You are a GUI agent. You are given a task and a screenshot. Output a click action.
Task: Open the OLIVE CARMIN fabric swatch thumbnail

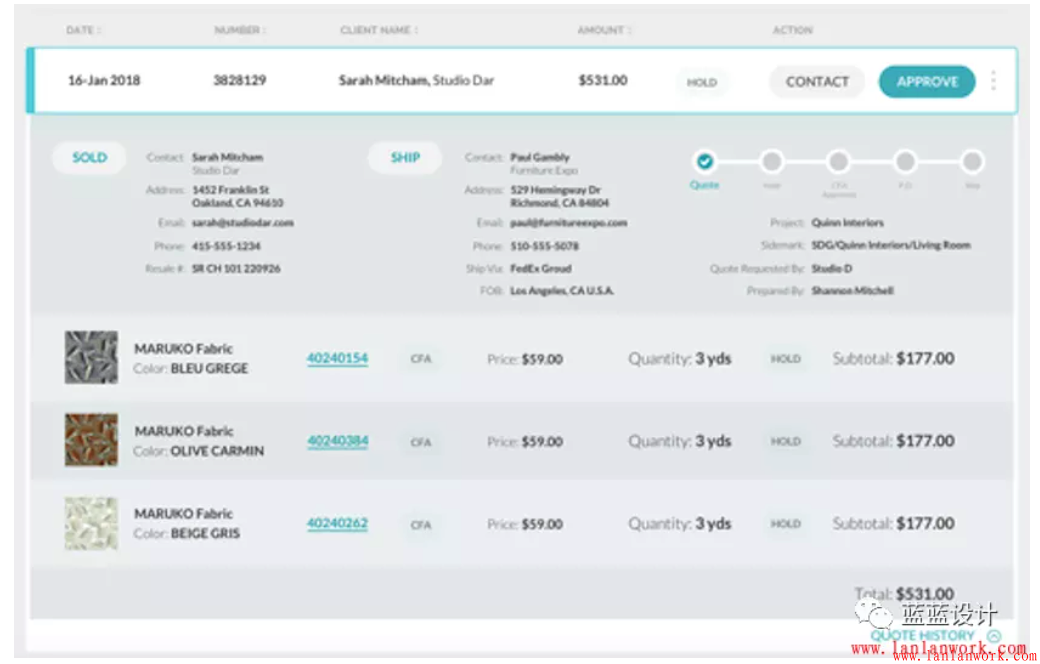[91, 440]
